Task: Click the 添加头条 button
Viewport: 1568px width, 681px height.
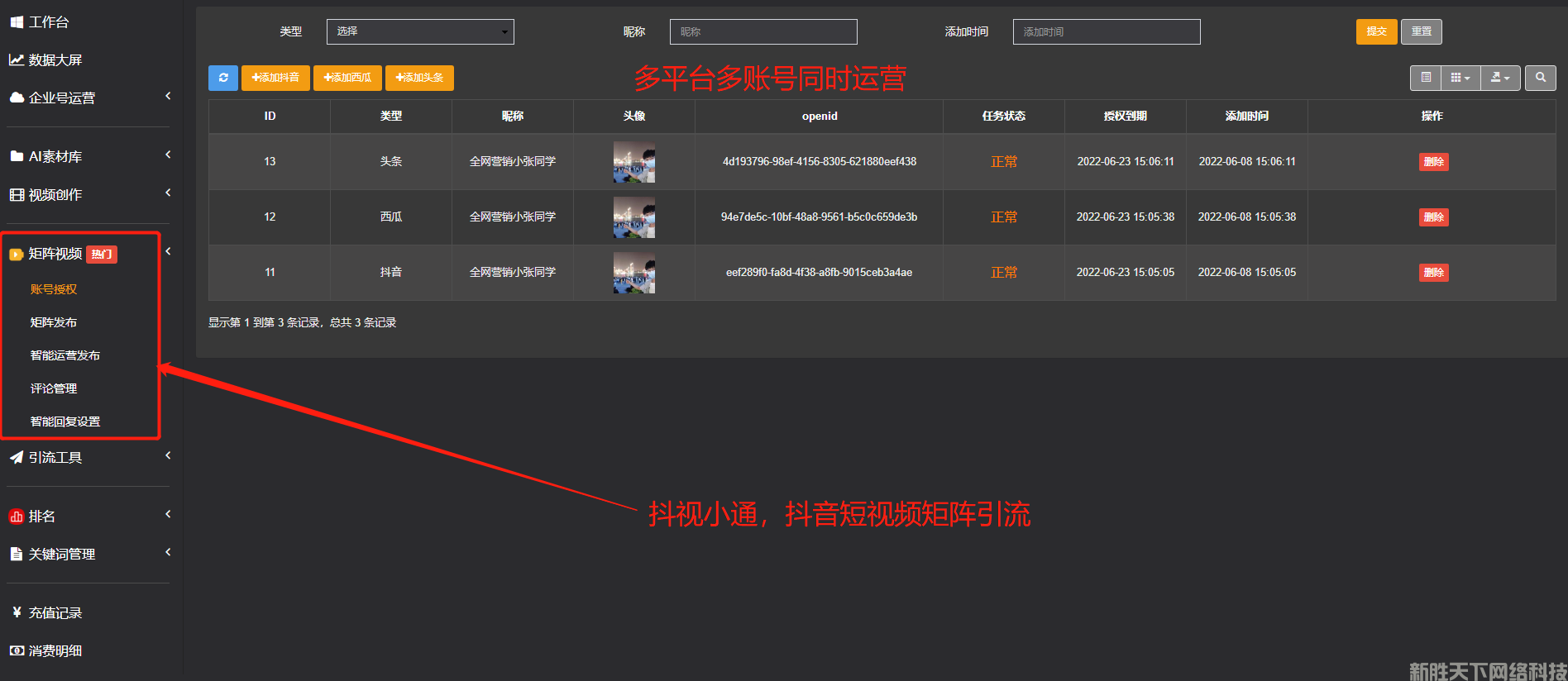Action: point(419,78)
